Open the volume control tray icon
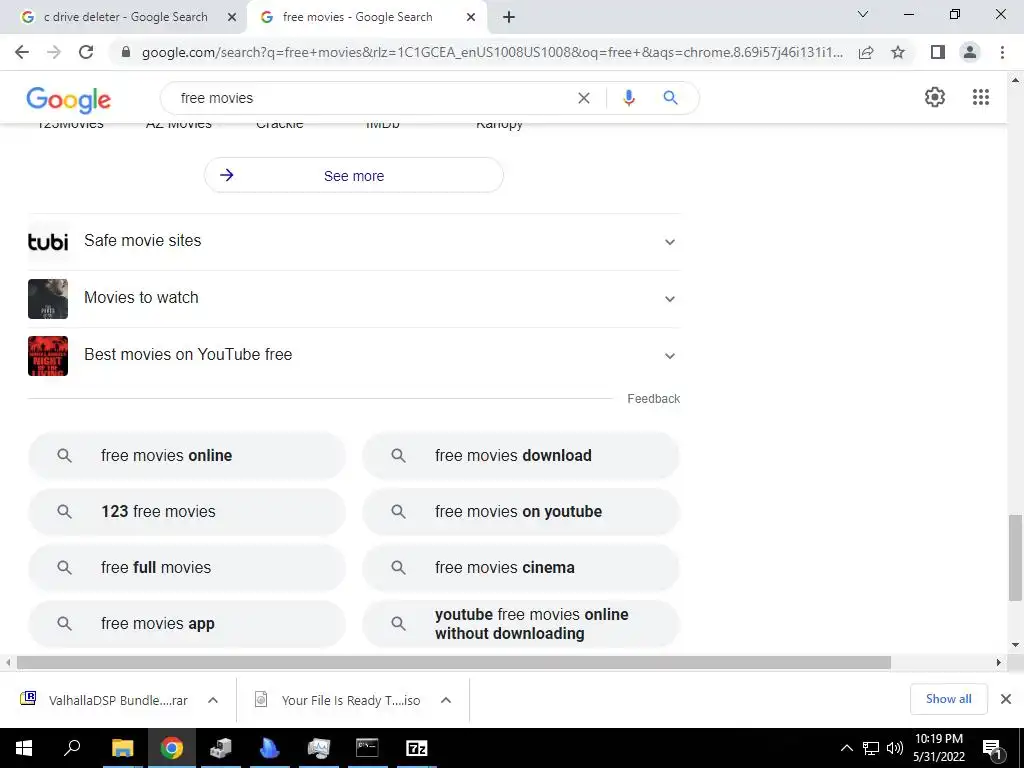This screenshot has width=1024, height=768. (x=895, y=748)
